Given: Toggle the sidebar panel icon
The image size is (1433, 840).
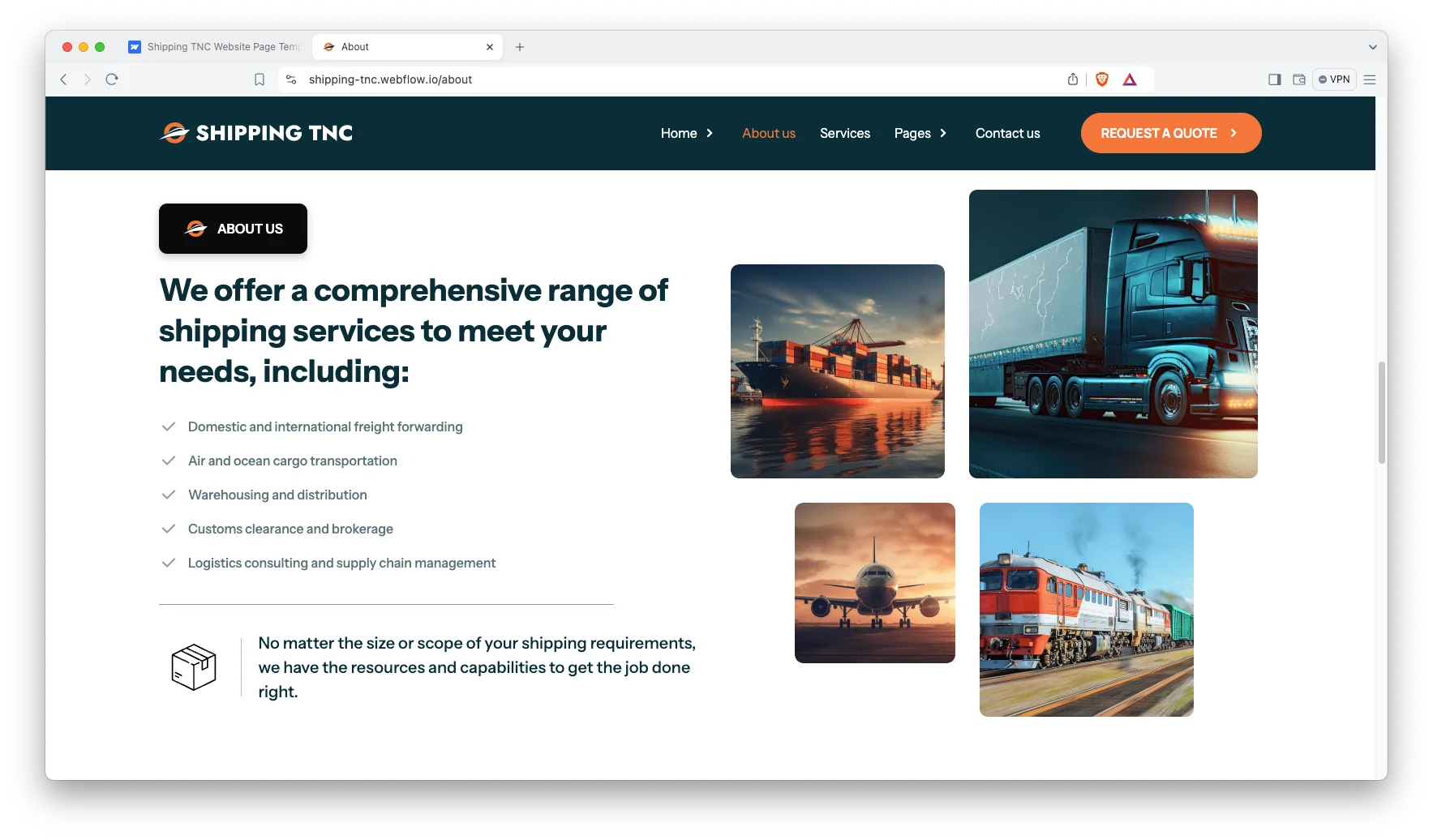Looking at the screenshot, I should [1275, 79].
